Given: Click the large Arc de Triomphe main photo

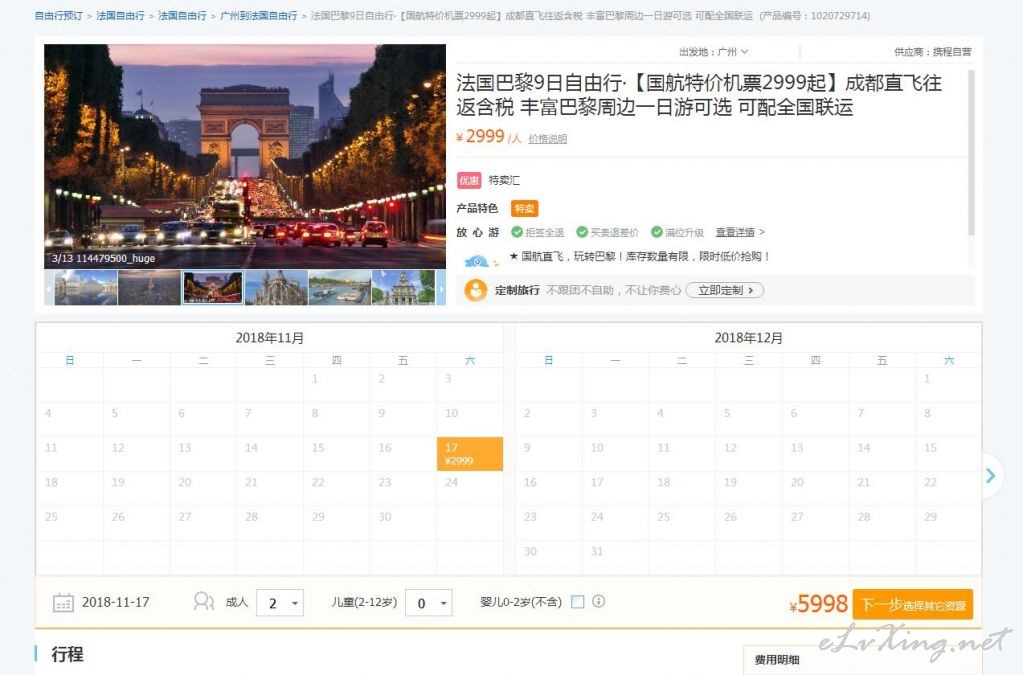Looking at the screenshot, I should (245, 157).
